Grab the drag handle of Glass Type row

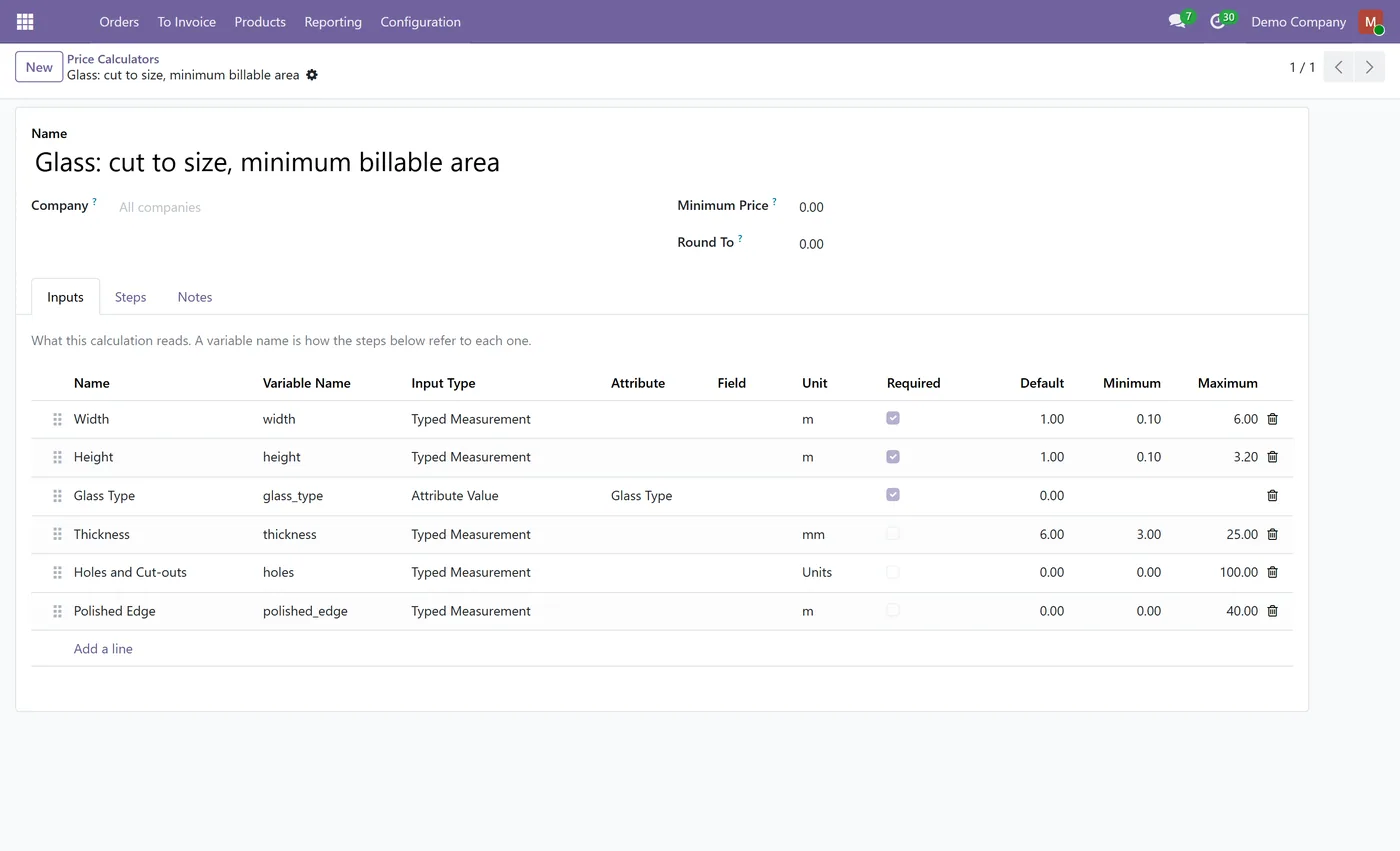[57, 495]
